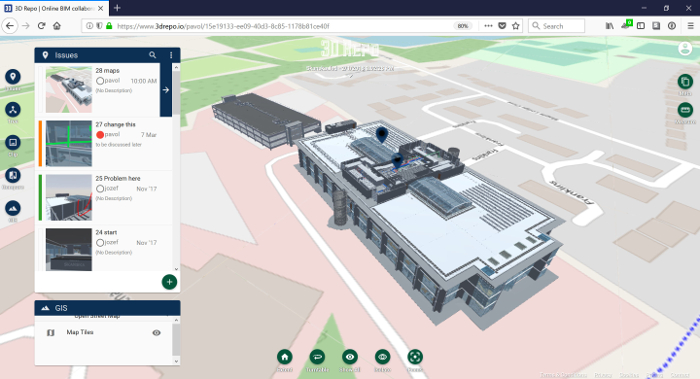Activate the Focus icon in bottom toolbar
700x379 pixels.
[415, 357]
